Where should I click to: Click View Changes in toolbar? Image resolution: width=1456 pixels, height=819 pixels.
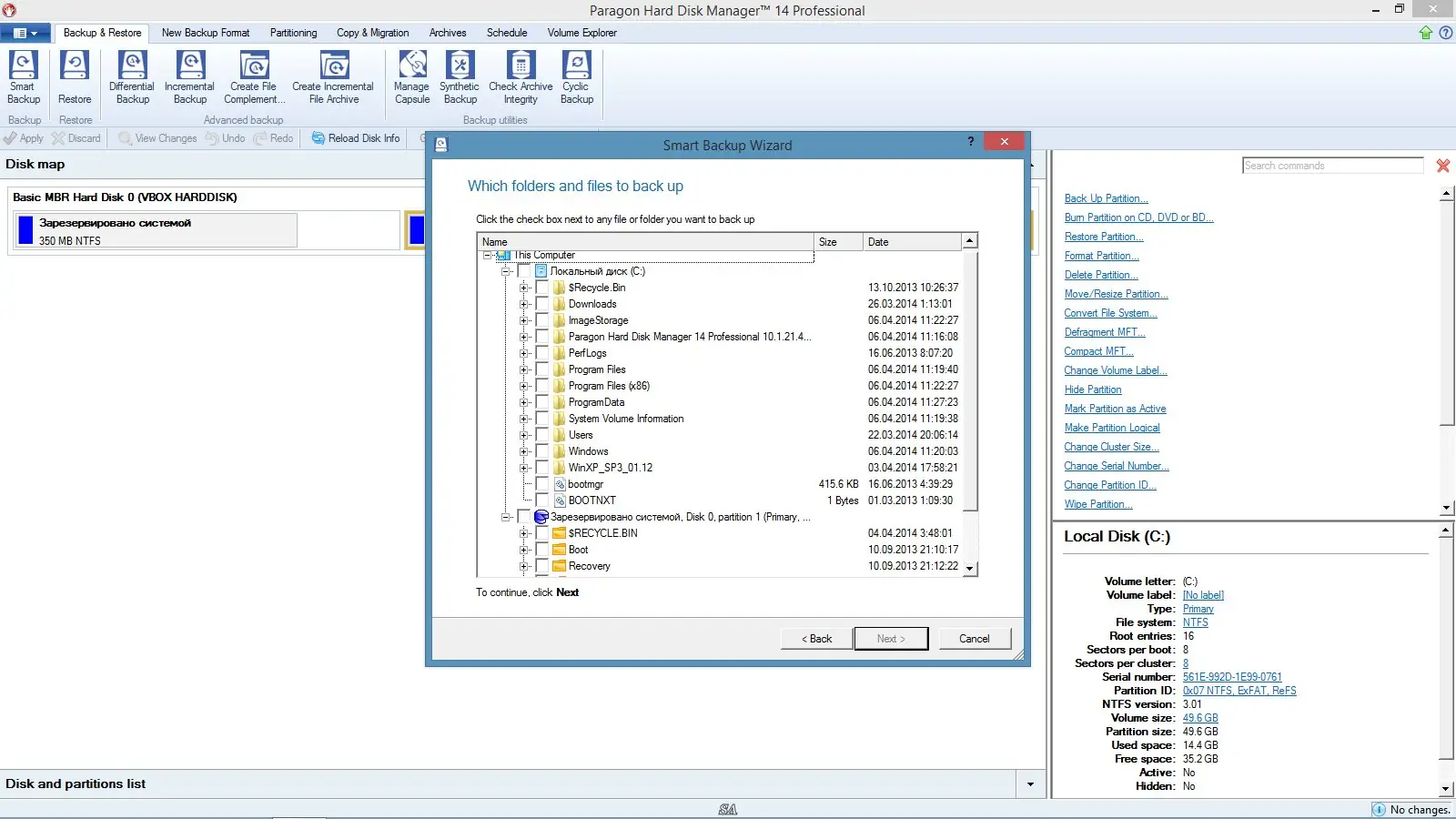point(157,138)
